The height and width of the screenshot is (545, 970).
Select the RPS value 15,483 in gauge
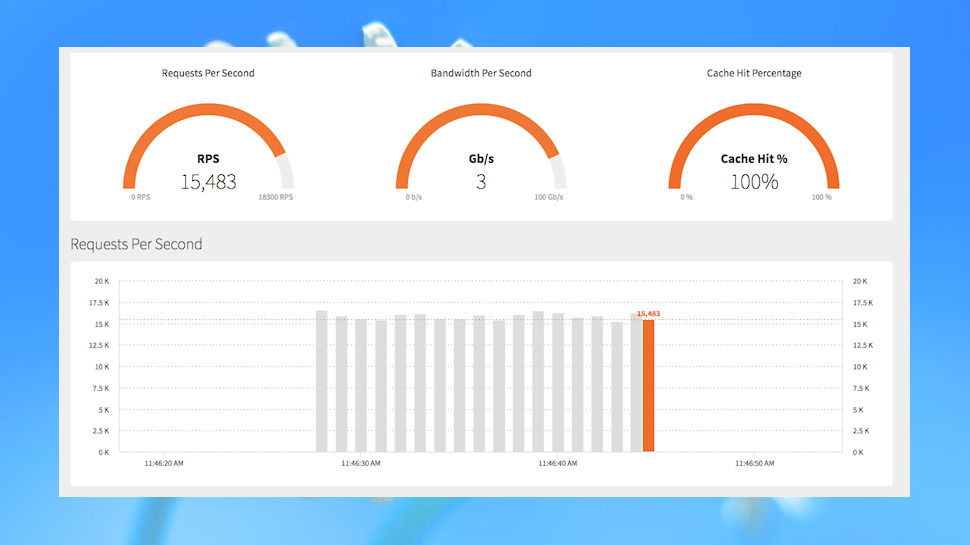click(208, 182)
